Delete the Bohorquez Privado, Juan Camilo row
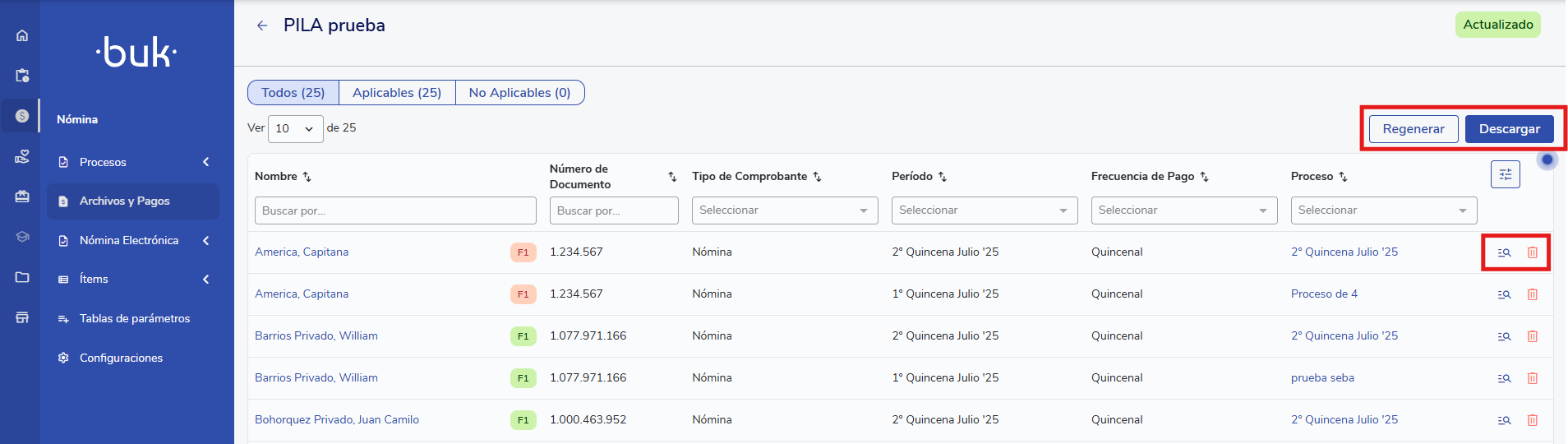The height and width of the screenshot is (444, 1568). [1532, 420]
